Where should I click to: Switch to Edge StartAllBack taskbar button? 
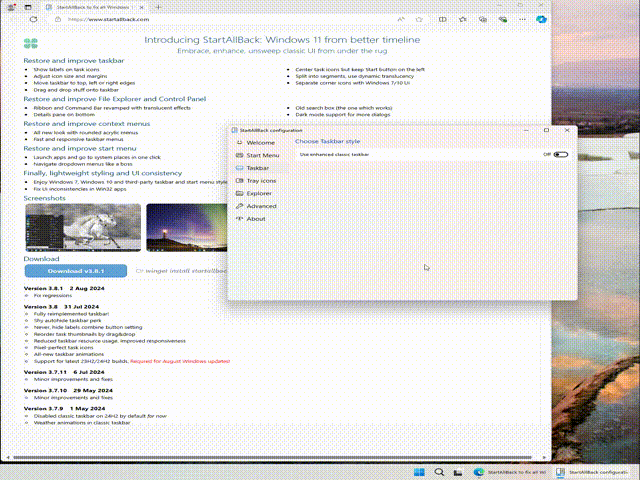click(x=510, y=472)
